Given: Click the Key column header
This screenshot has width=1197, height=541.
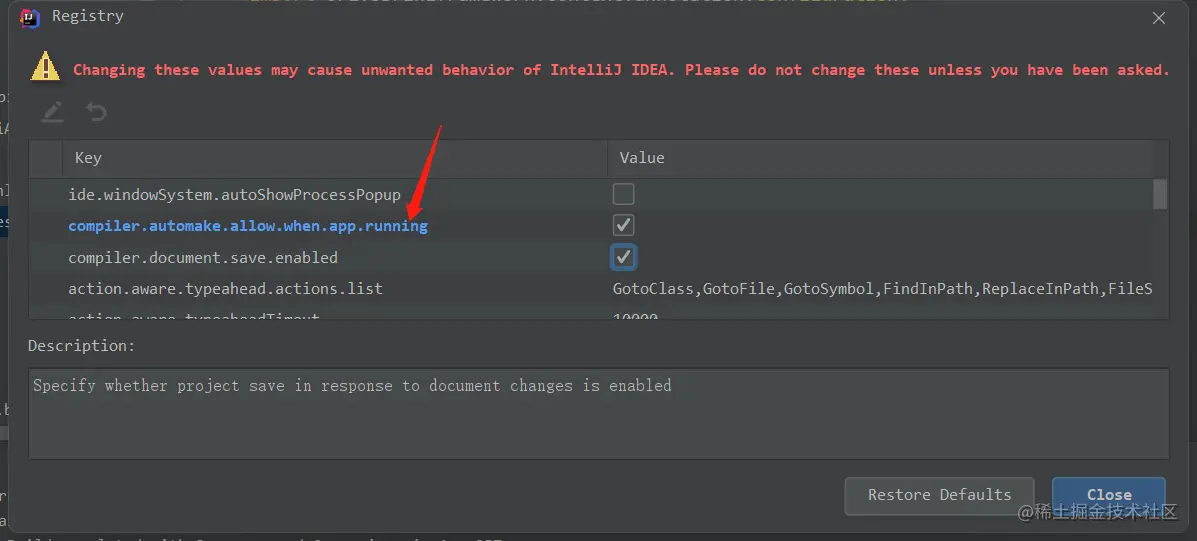Looking at the screenshot, I should point(334,158).
